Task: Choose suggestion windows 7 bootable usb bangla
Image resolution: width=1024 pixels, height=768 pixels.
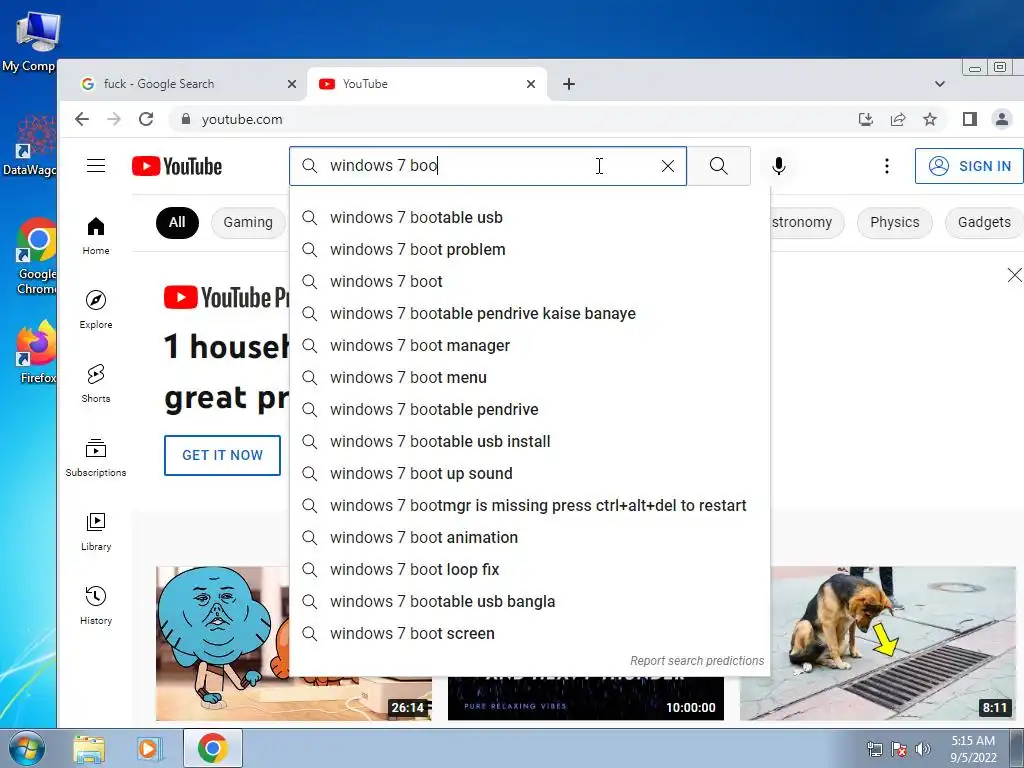Action: pyautogui.click(x=530, y=601)
